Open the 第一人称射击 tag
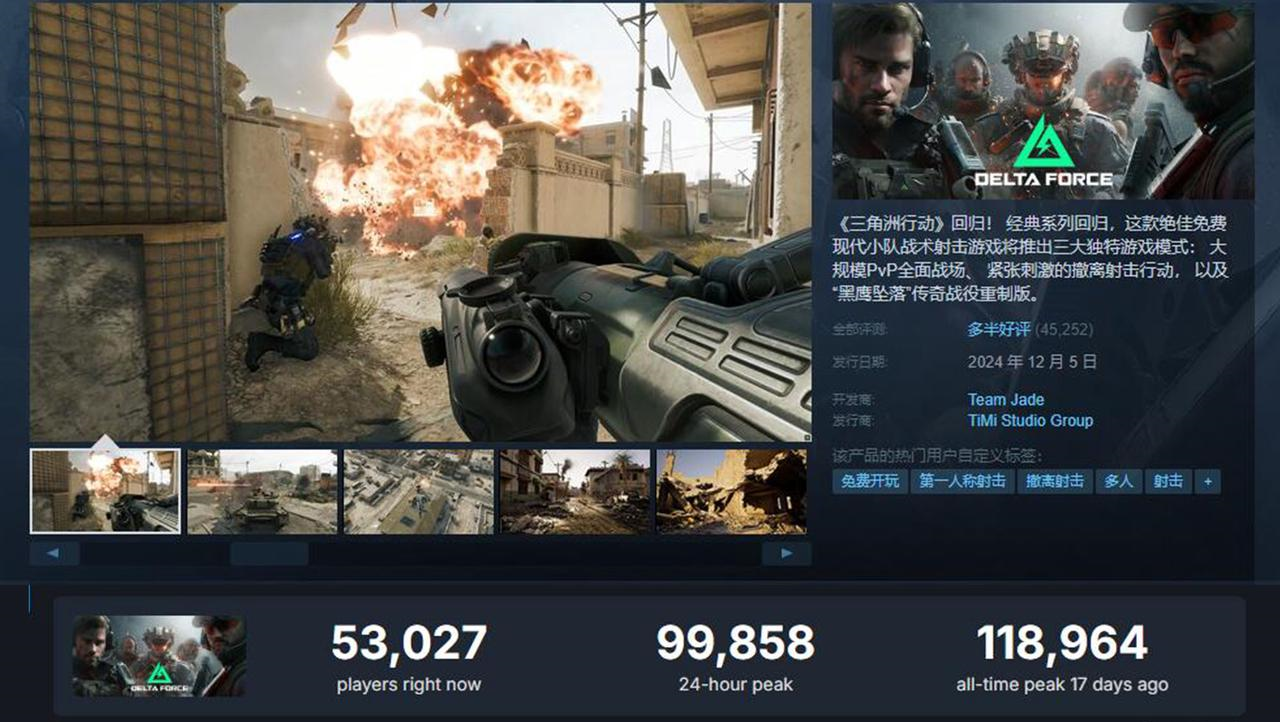 (x=962, y=481)
